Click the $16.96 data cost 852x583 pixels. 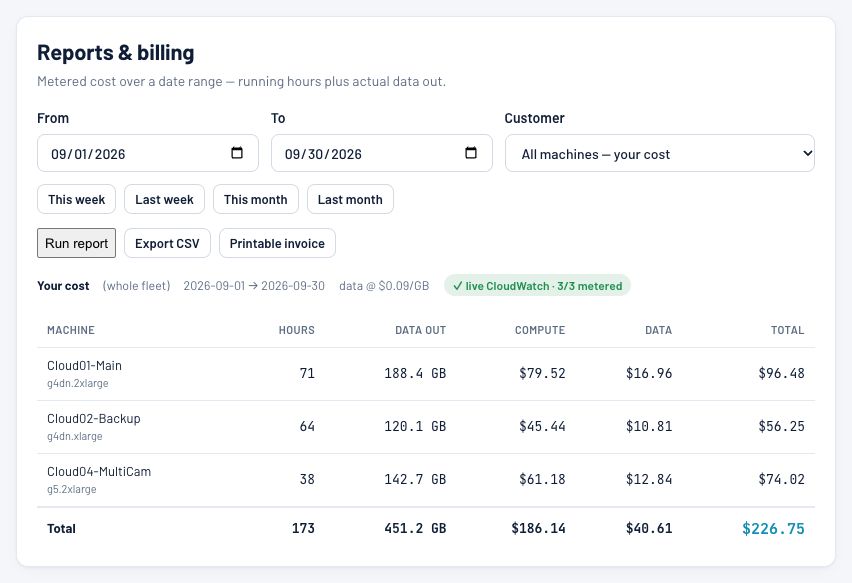coord(649,373)
